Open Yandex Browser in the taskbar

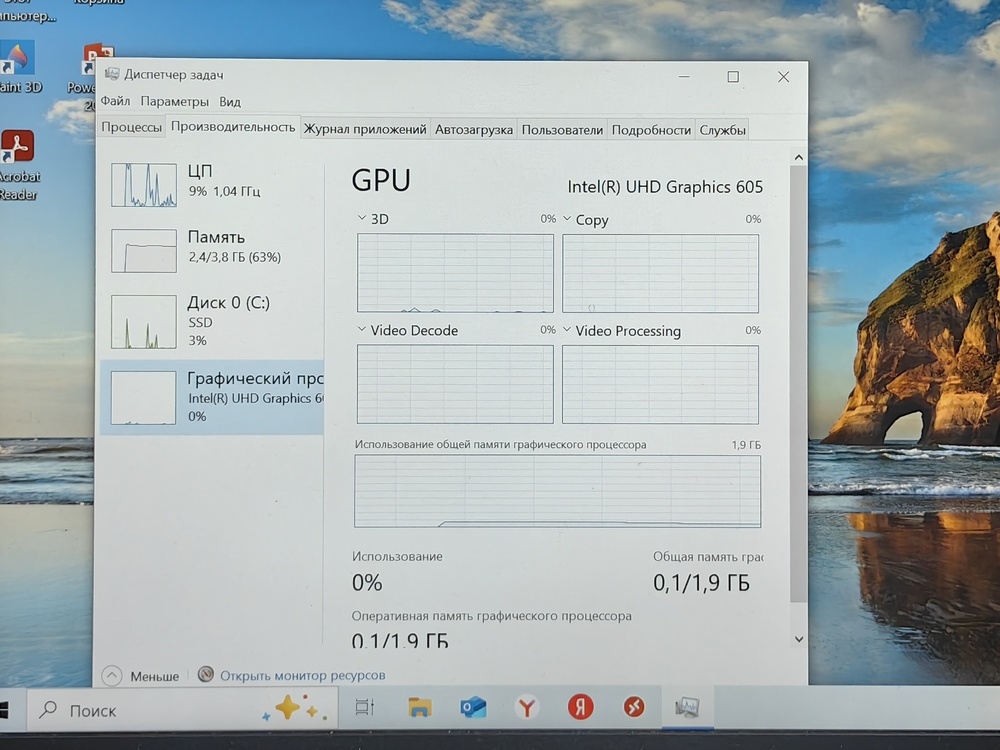(x=527, y=708)
